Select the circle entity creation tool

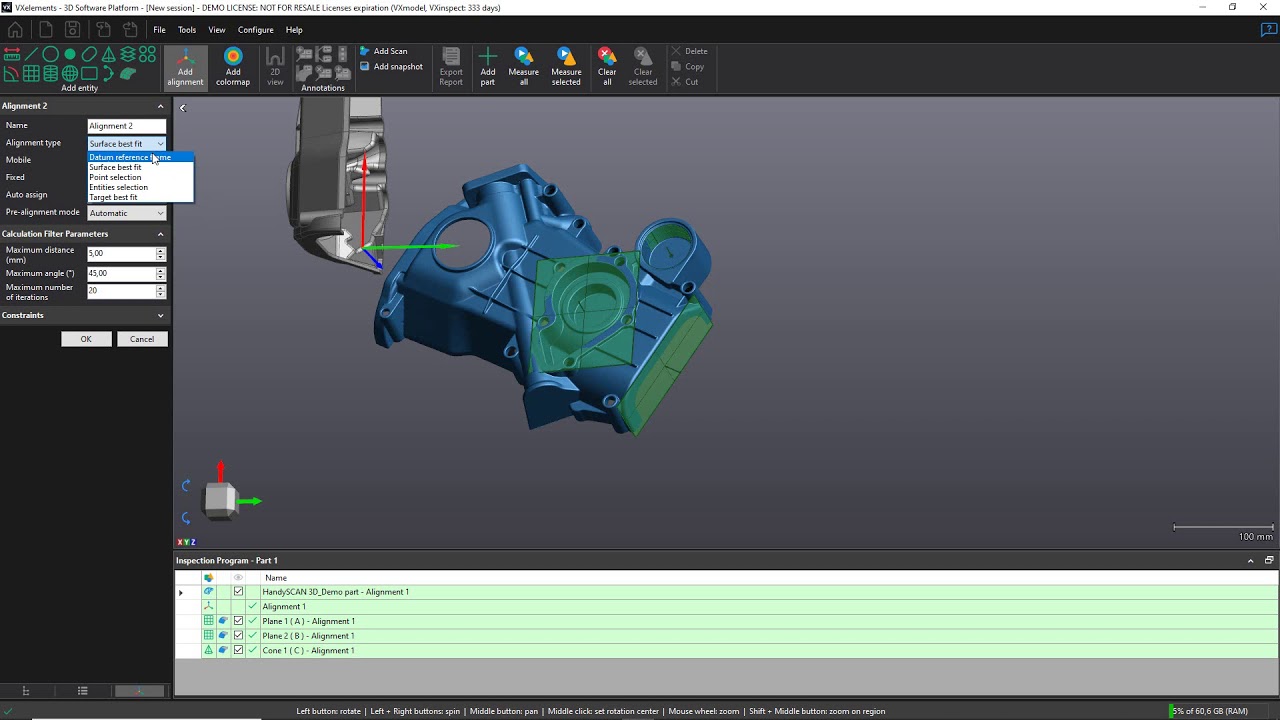coord(49,54)
